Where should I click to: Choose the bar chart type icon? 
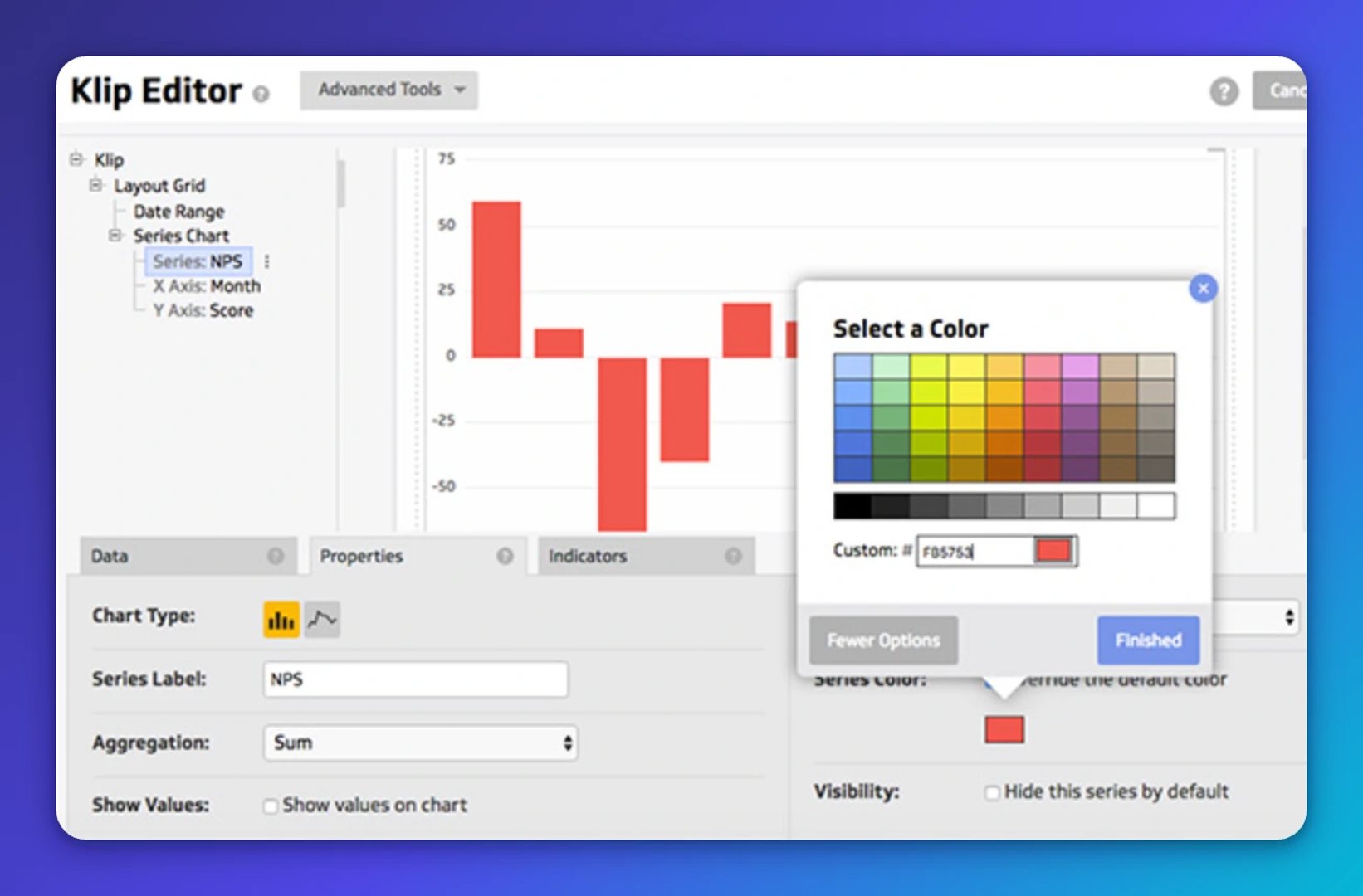[281, 619]
